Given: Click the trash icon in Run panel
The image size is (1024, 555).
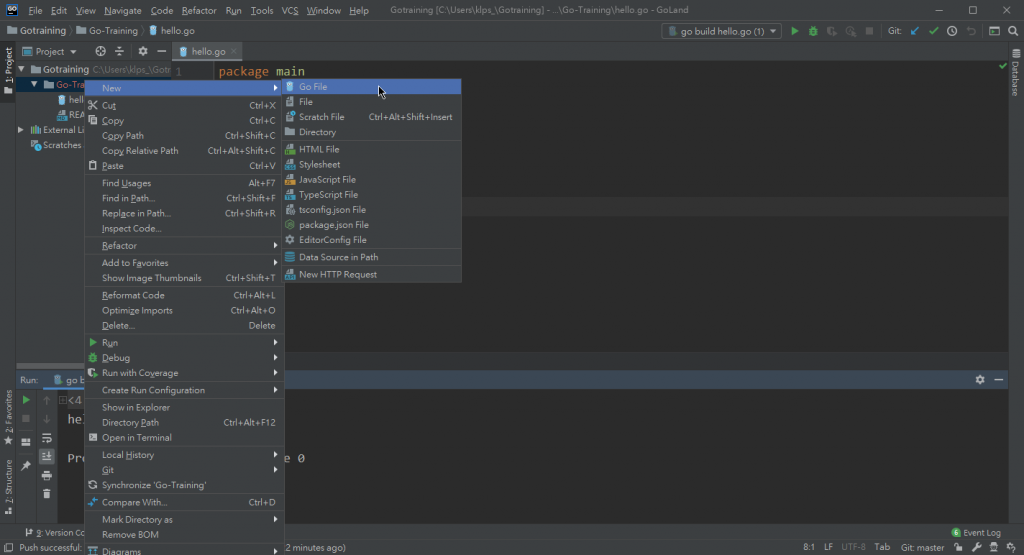Looking at the screenshot, I should tap(46, 494).
